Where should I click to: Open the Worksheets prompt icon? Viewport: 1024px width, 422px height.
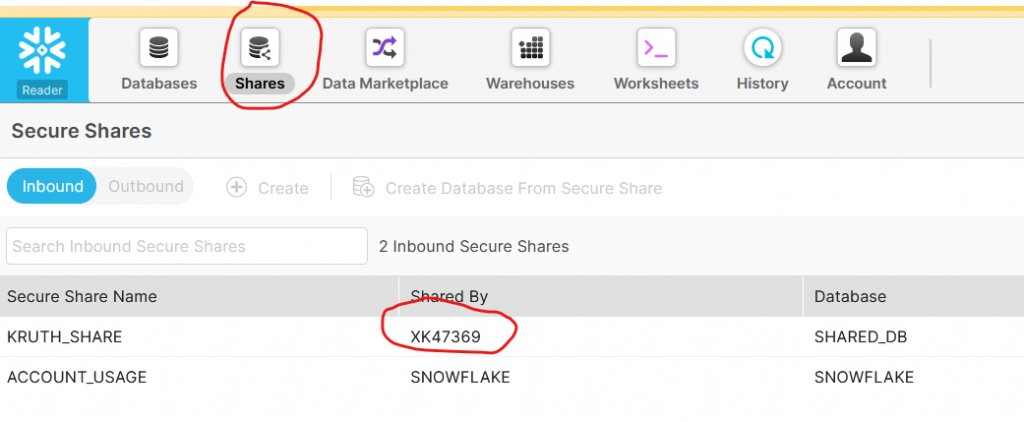point(656,48)
